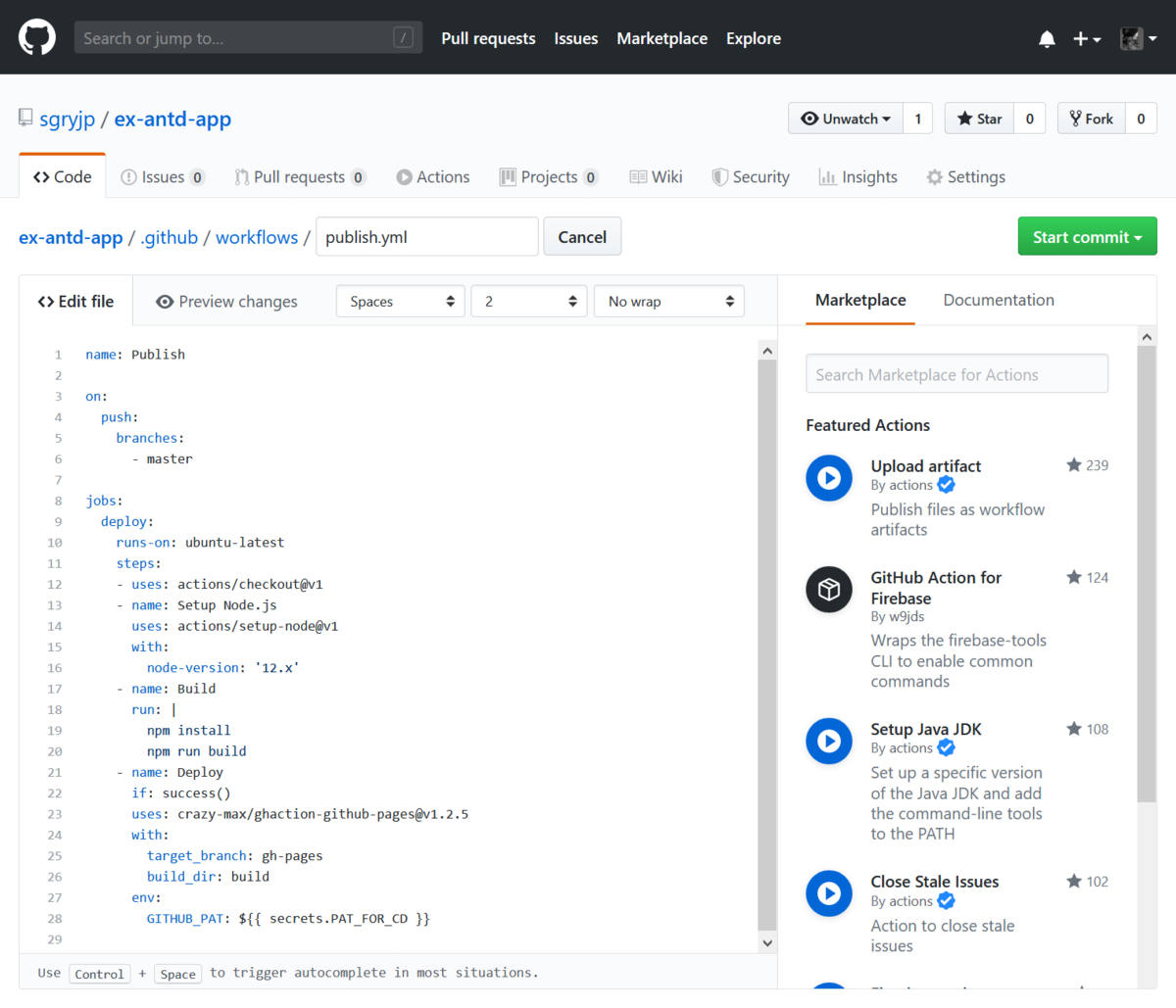1176x1008 pixels.
Task: Open the .github breadcrumb folder
Action: (x=170, y=237)
